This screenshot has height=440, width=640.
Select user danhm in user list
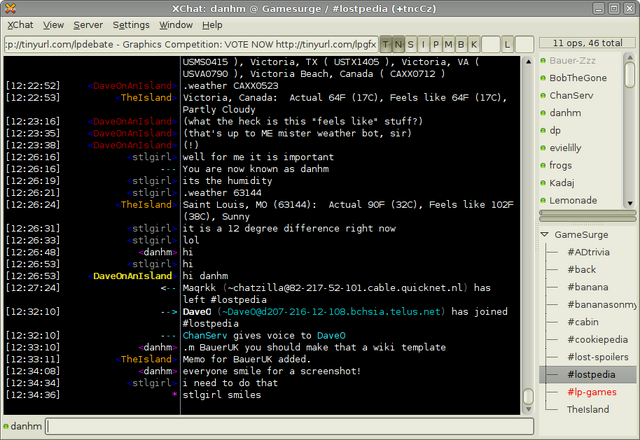[565, 113]
